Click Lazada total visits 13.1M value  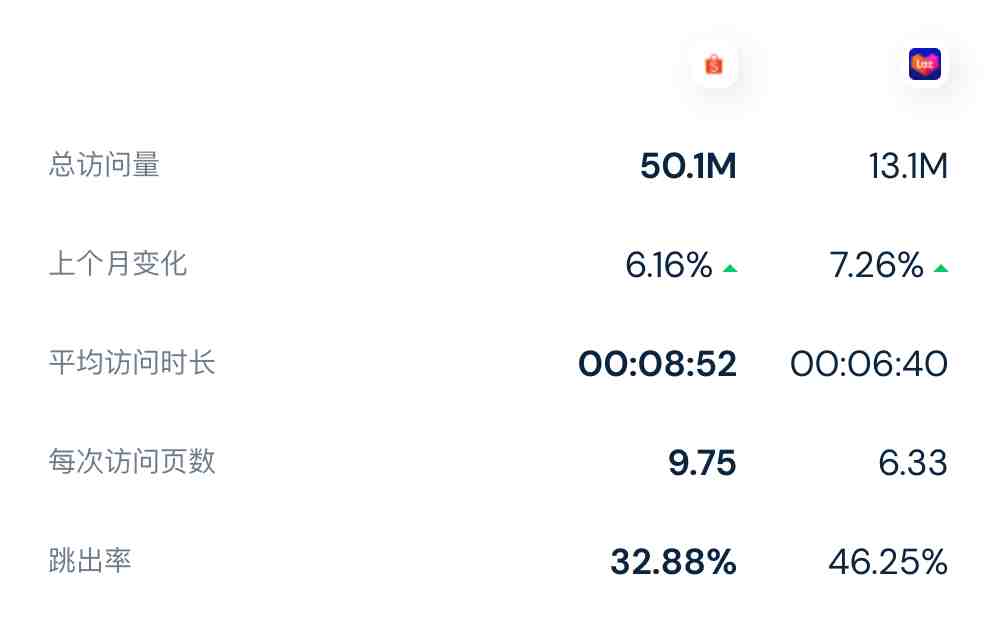(908, 166)
